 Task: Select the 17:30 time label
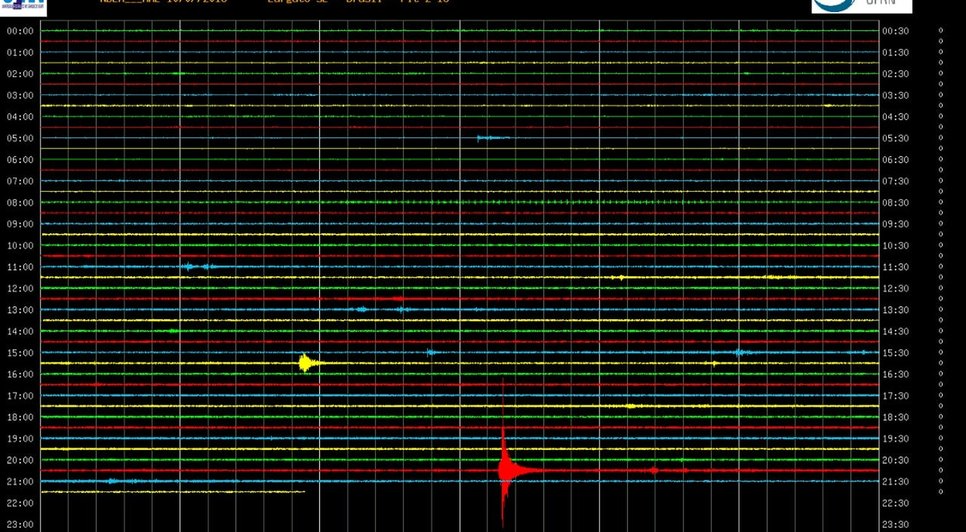896,396
